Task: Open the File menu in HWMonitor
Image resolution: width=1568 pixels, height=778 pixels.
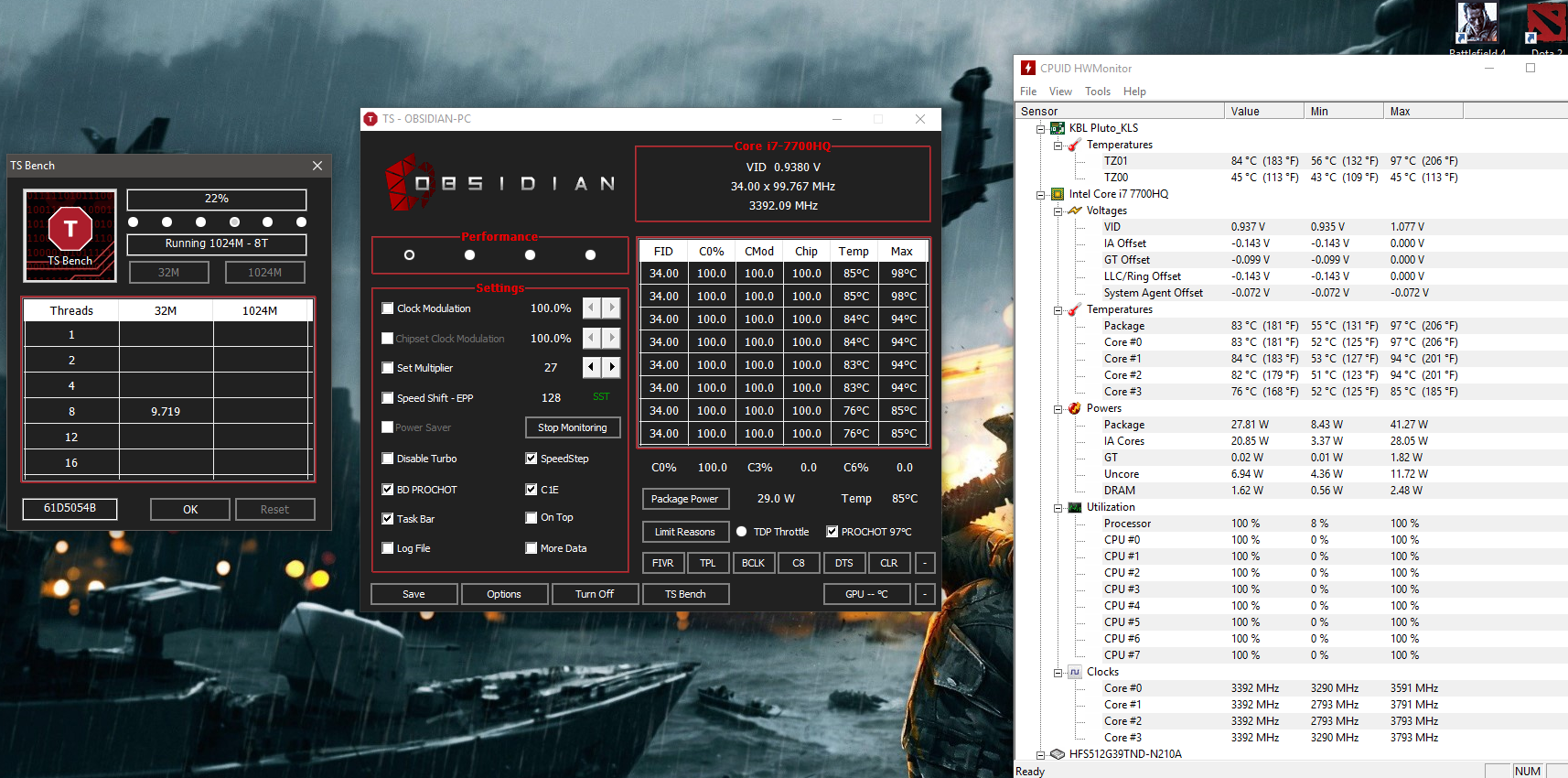Action: click(x=1028, y=92)
